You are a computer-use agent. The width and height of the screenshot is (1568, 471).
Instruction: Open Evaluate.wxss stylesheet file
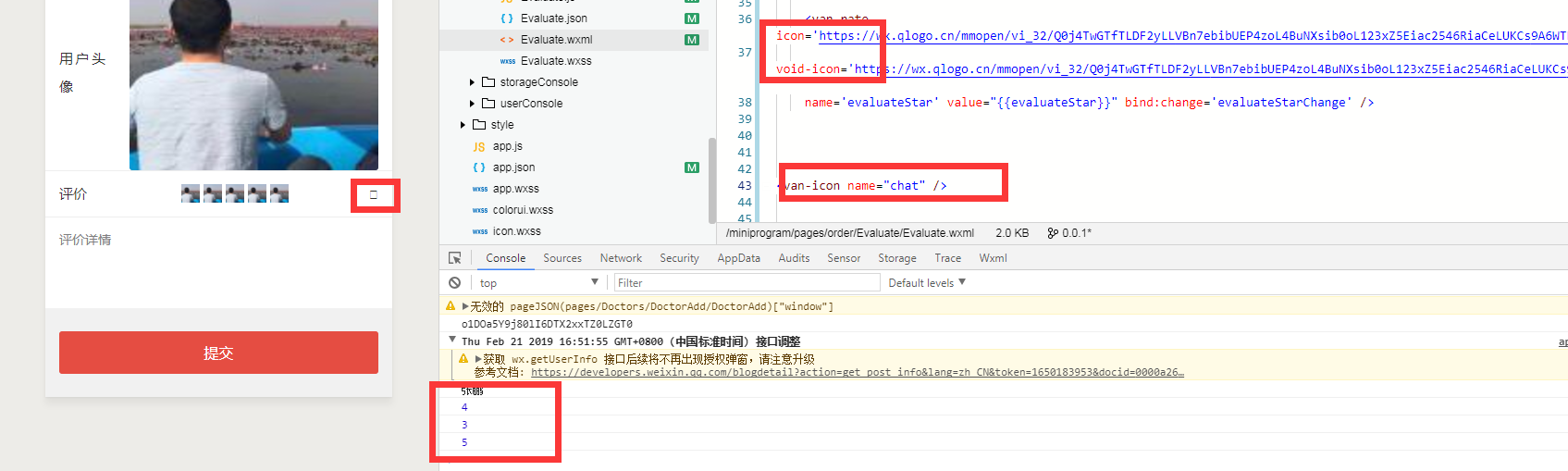556,61
